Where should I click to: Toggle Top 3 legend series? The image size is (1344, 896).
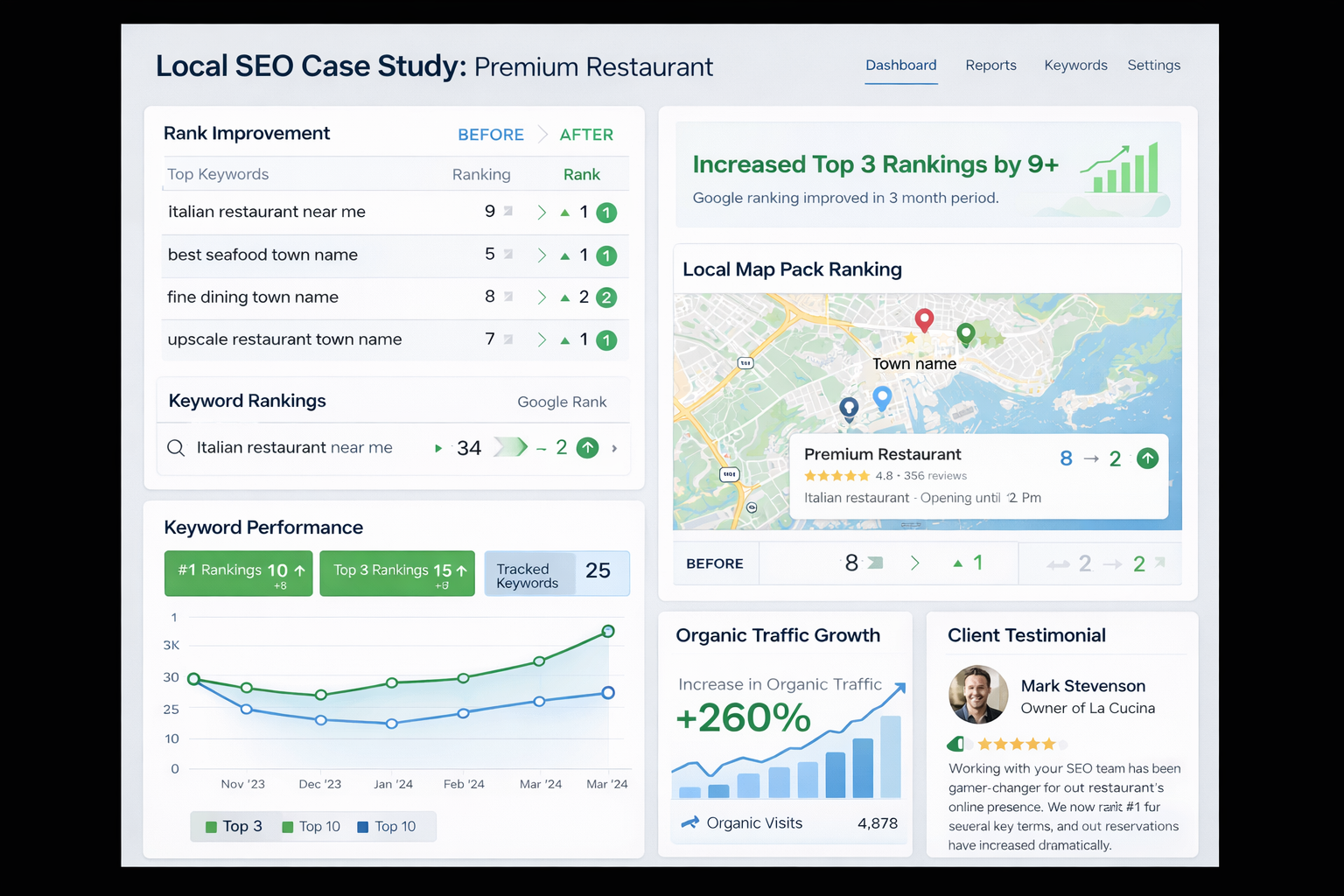coord(234,826)
